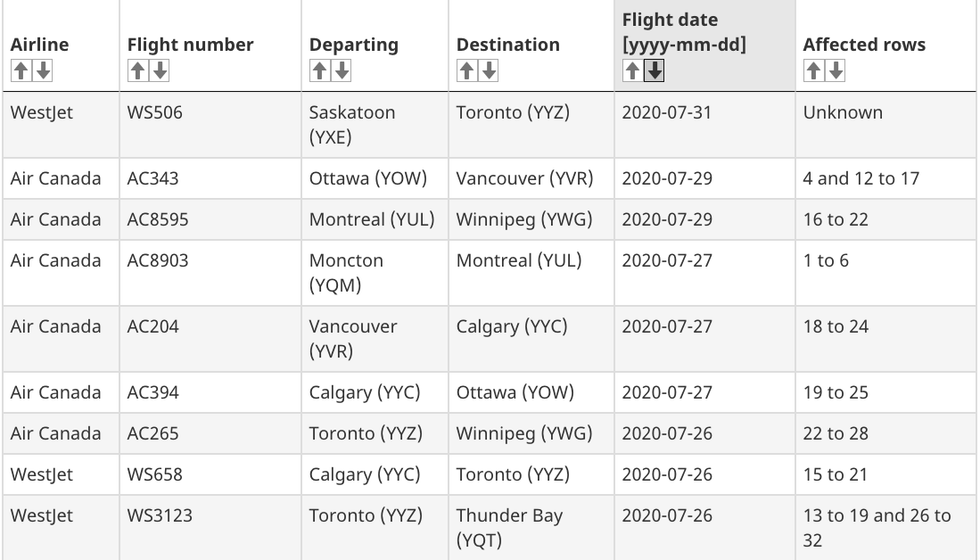The height and width of the screenshot is (560, 980).
Task: Select the Thunder Bay (YQT) destination cell
Action: (509, 528)
